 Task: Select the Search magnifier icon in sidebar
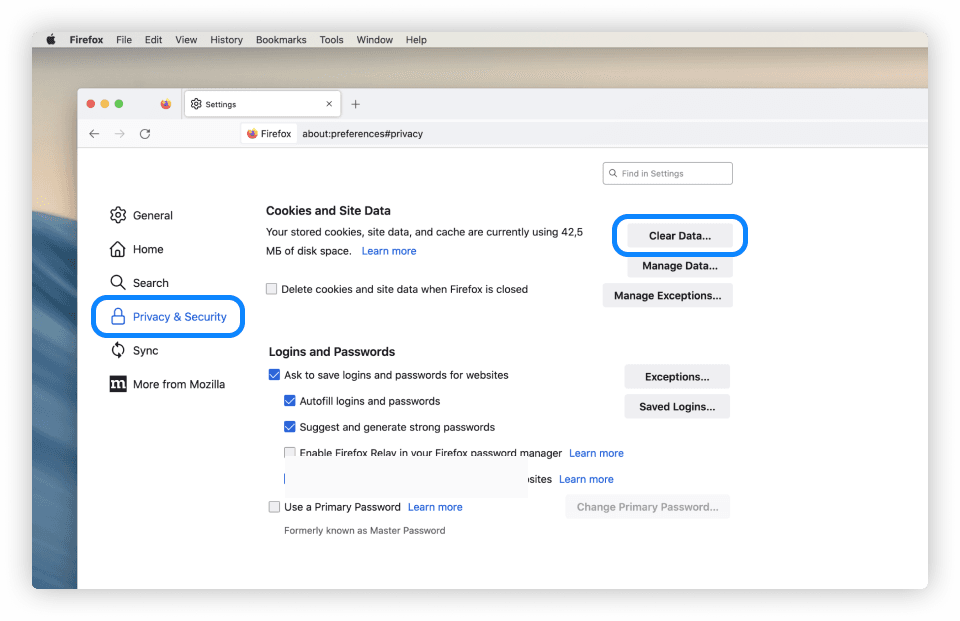pos(118,283)
